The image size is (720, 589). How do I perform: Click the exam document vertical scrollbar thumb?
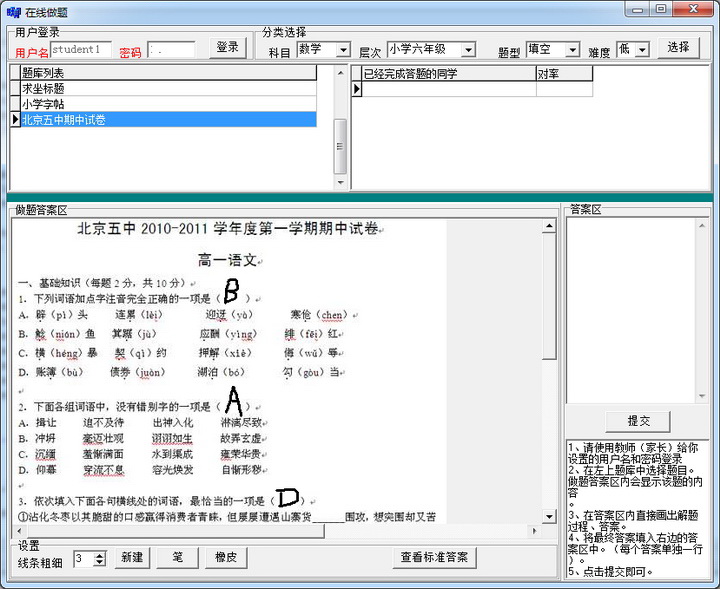[549, 297]
